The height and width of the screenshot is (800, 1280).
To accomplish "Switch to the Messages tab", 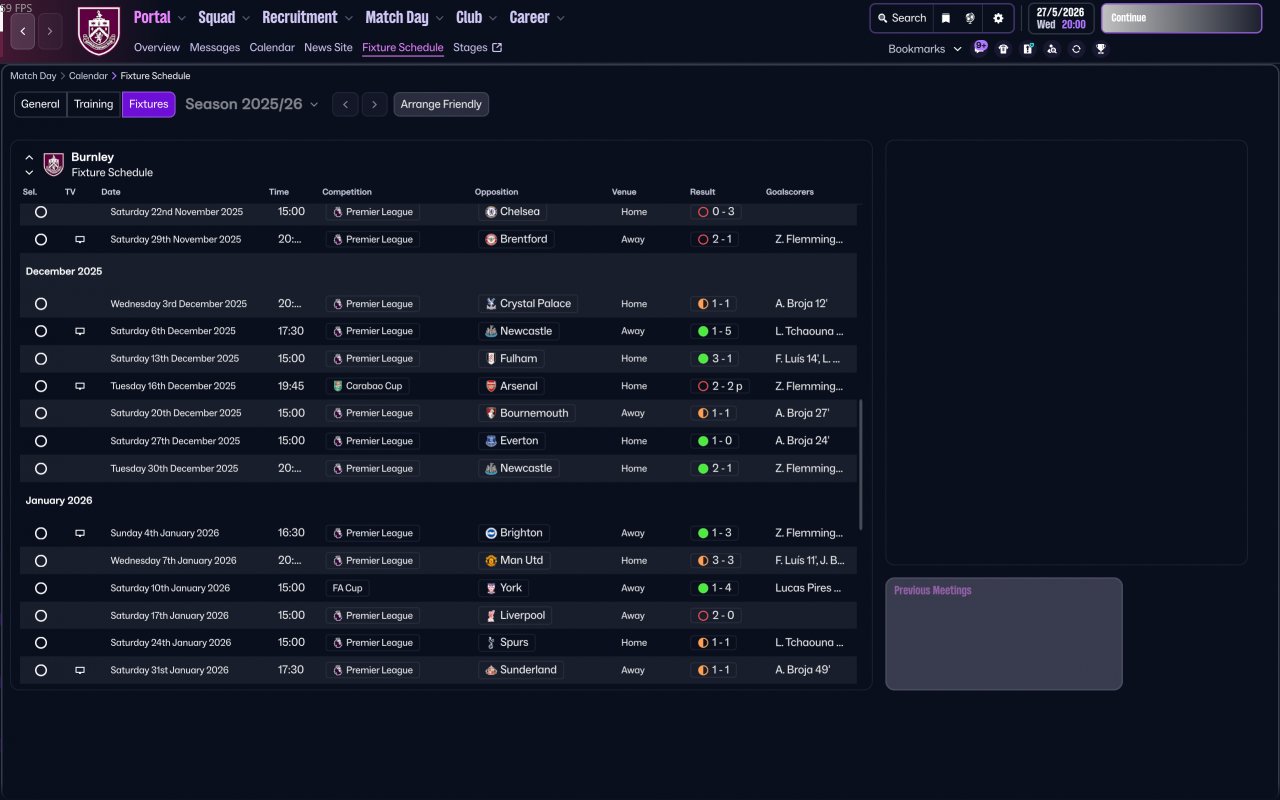I will point(215,47).
